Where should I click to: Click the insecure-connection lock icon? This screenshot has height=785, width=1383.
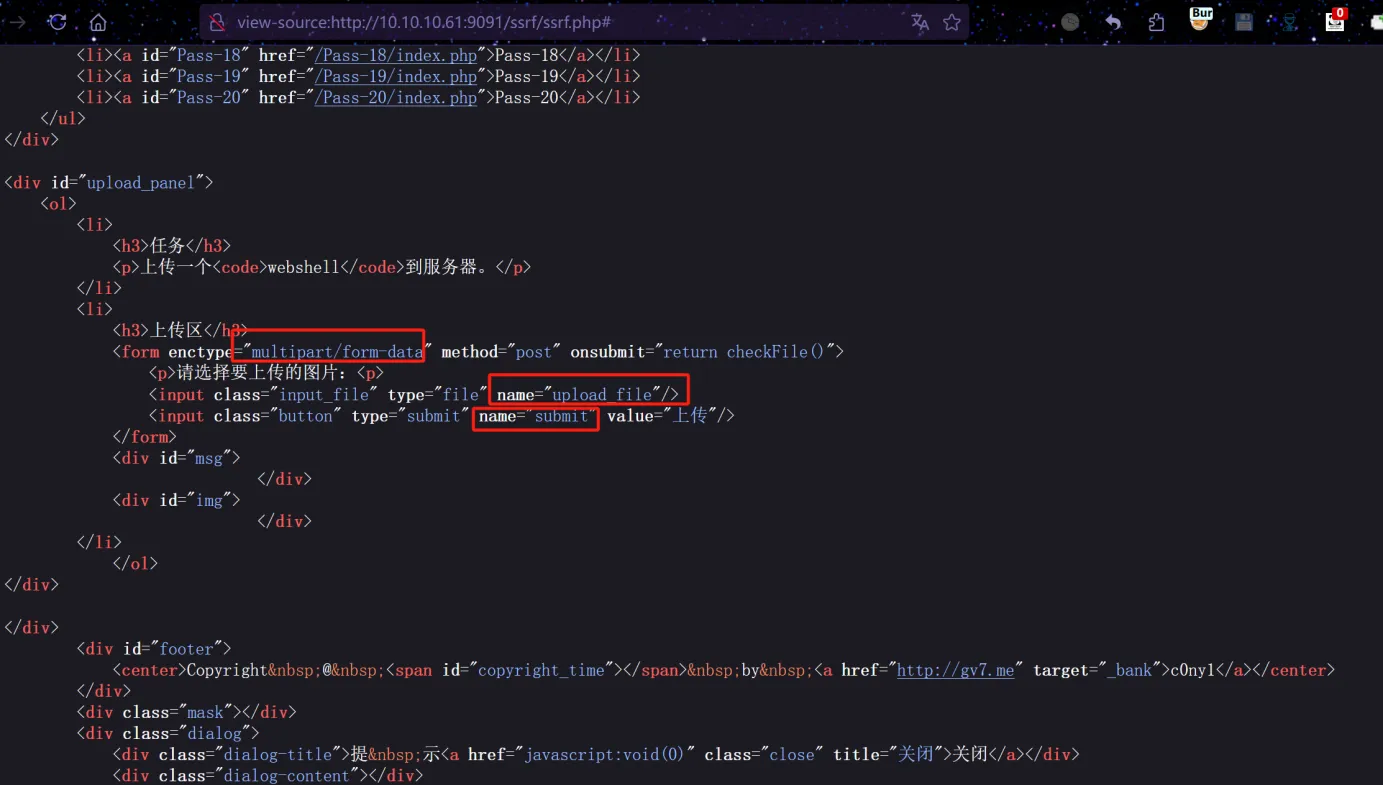217,22
